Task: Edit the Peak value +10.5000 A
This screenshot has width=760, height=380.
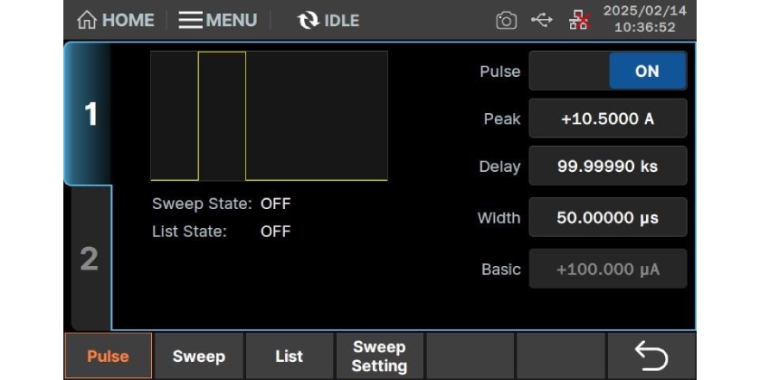Action: 608,119
